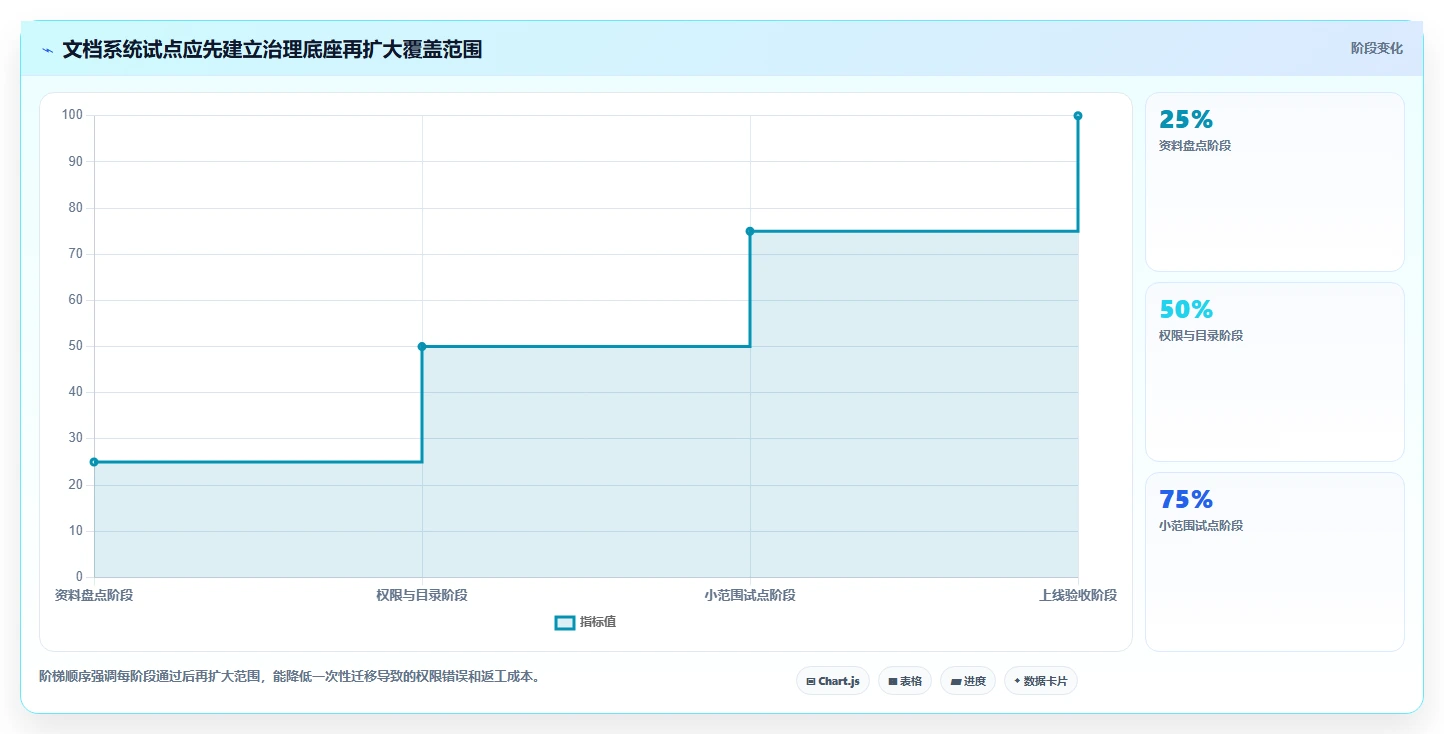Click the 数据卡片 tag
Viewport: 1444px width, 734px height.
tap(1041, 681)
